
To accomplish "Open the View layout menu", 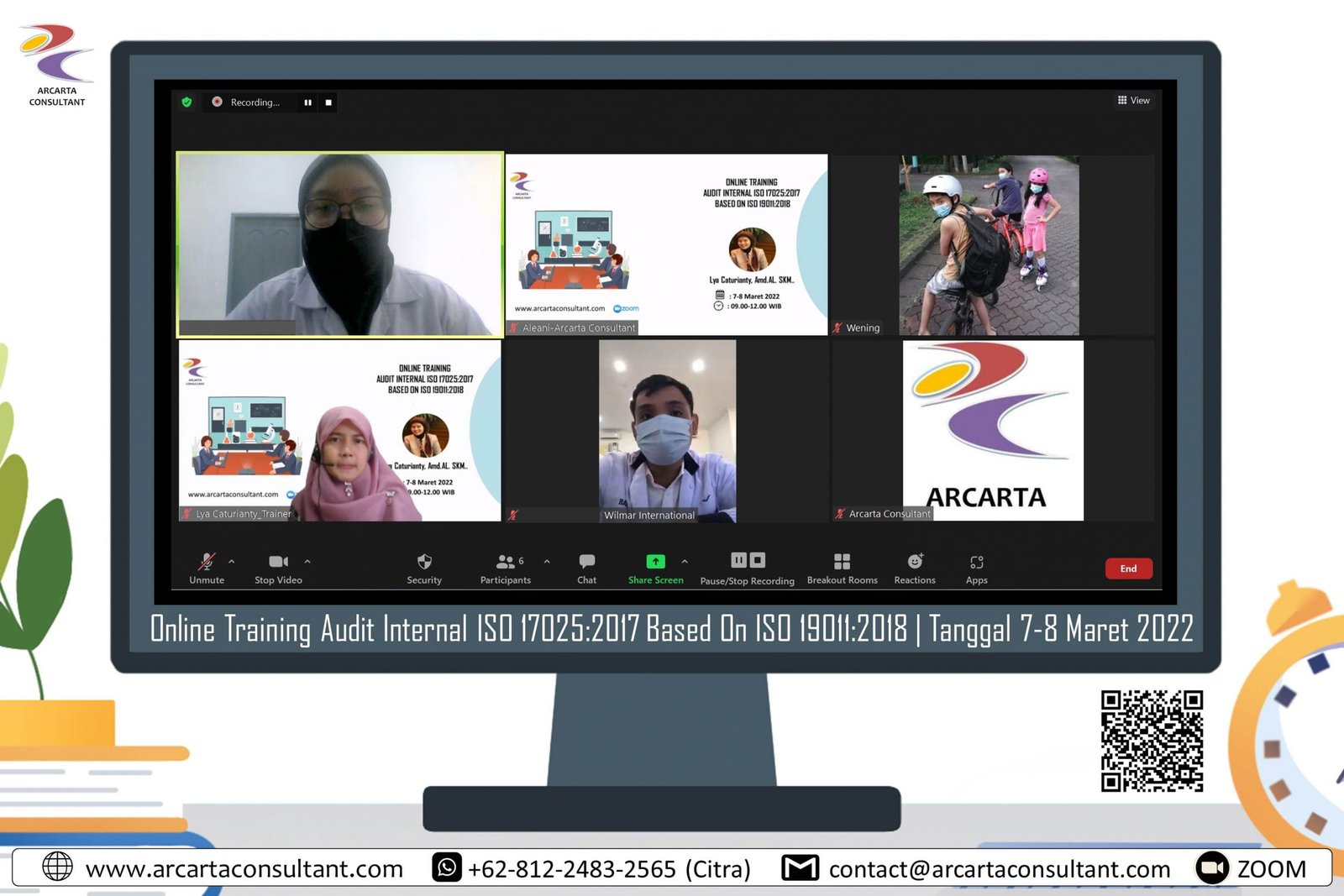I will click(x=1133, y=100).
